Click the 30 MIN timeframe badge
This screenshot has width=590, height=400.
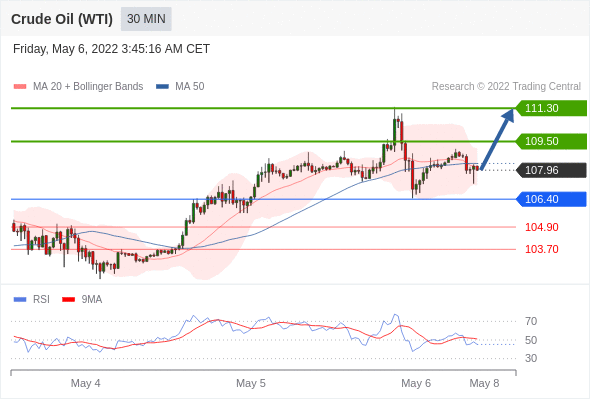pos(146,19)
